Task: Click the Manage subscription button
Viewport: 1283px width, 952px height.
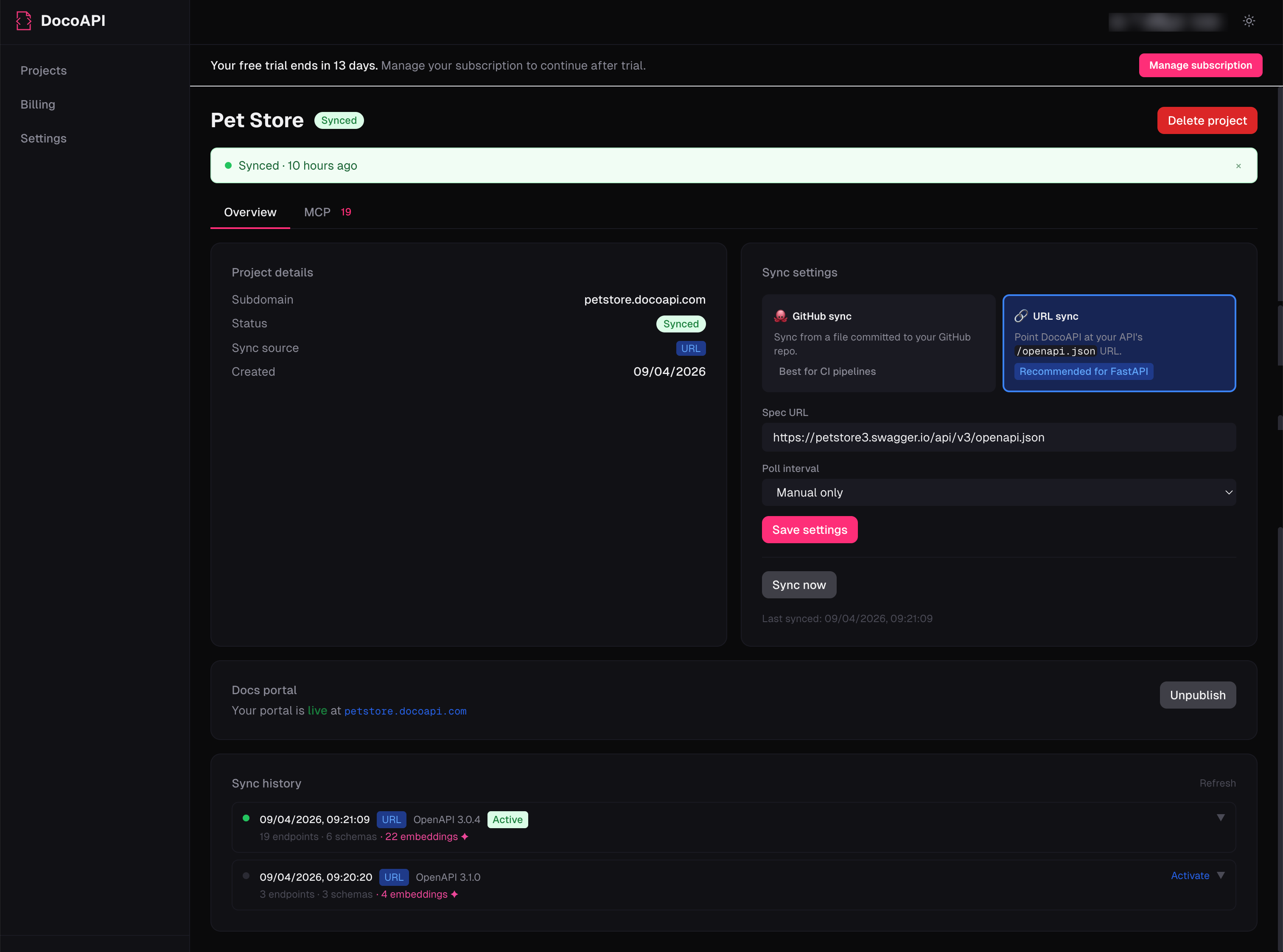Action: (1200, 65)
